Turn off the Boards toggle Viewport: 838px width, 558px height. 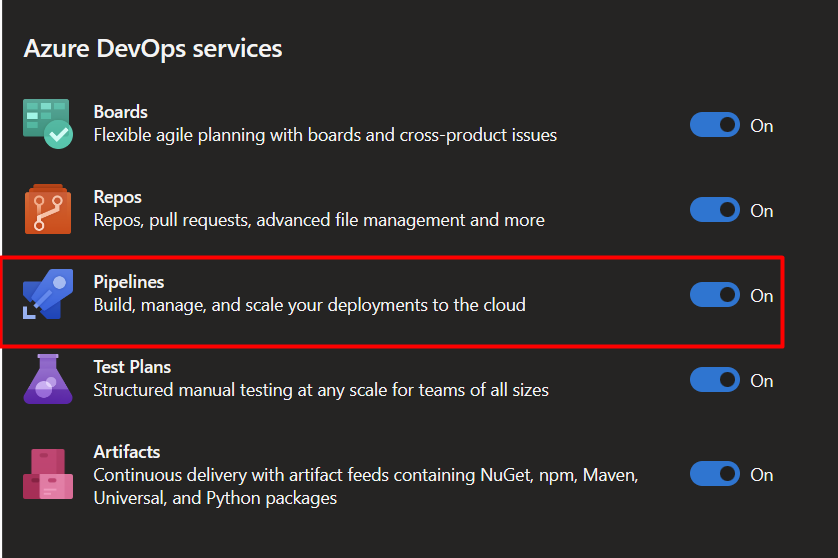click(x=715, y=125)
